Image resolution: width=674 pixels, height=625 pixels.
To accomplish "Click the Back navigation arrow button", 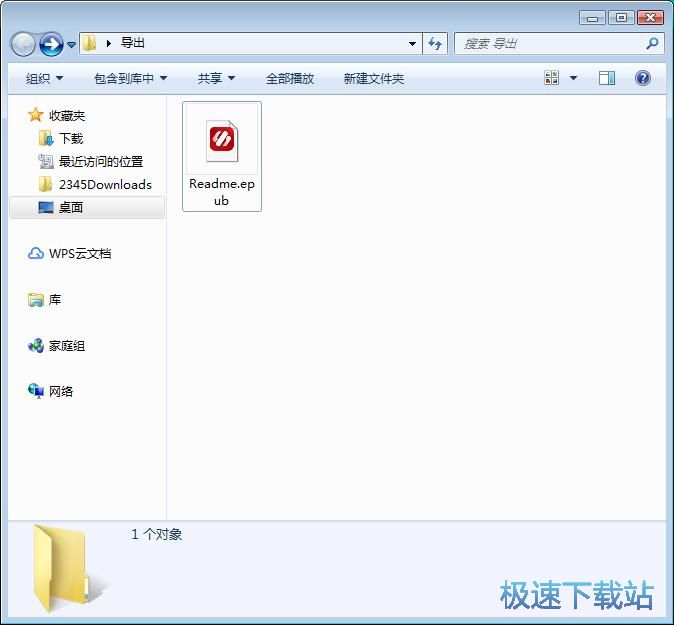I will [23, 44].
